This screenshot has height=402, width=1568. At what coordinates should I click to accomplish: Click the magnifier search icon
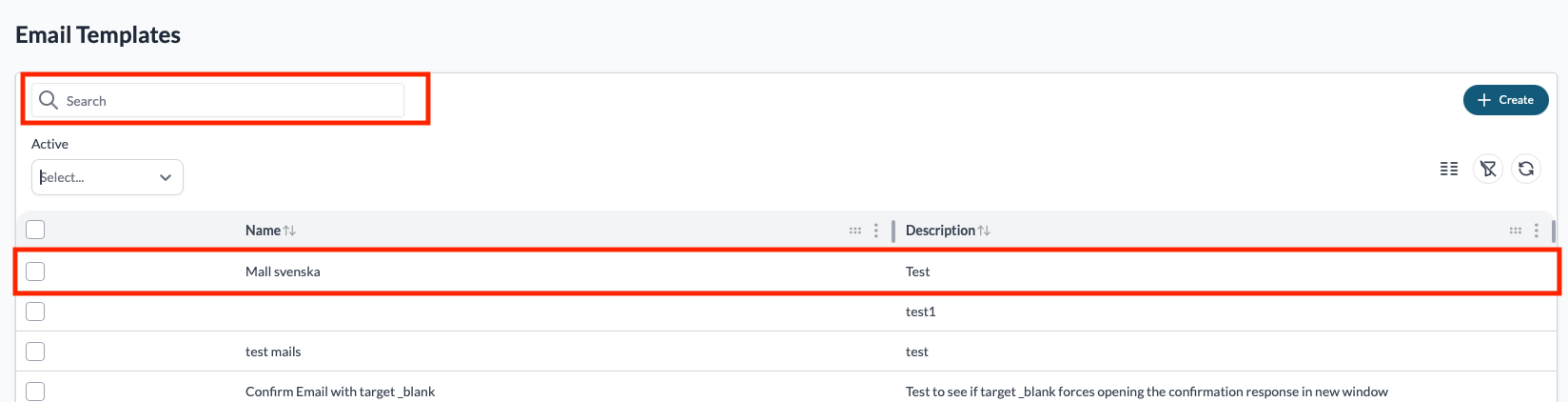pyautogui.click(x=49, y=100)
